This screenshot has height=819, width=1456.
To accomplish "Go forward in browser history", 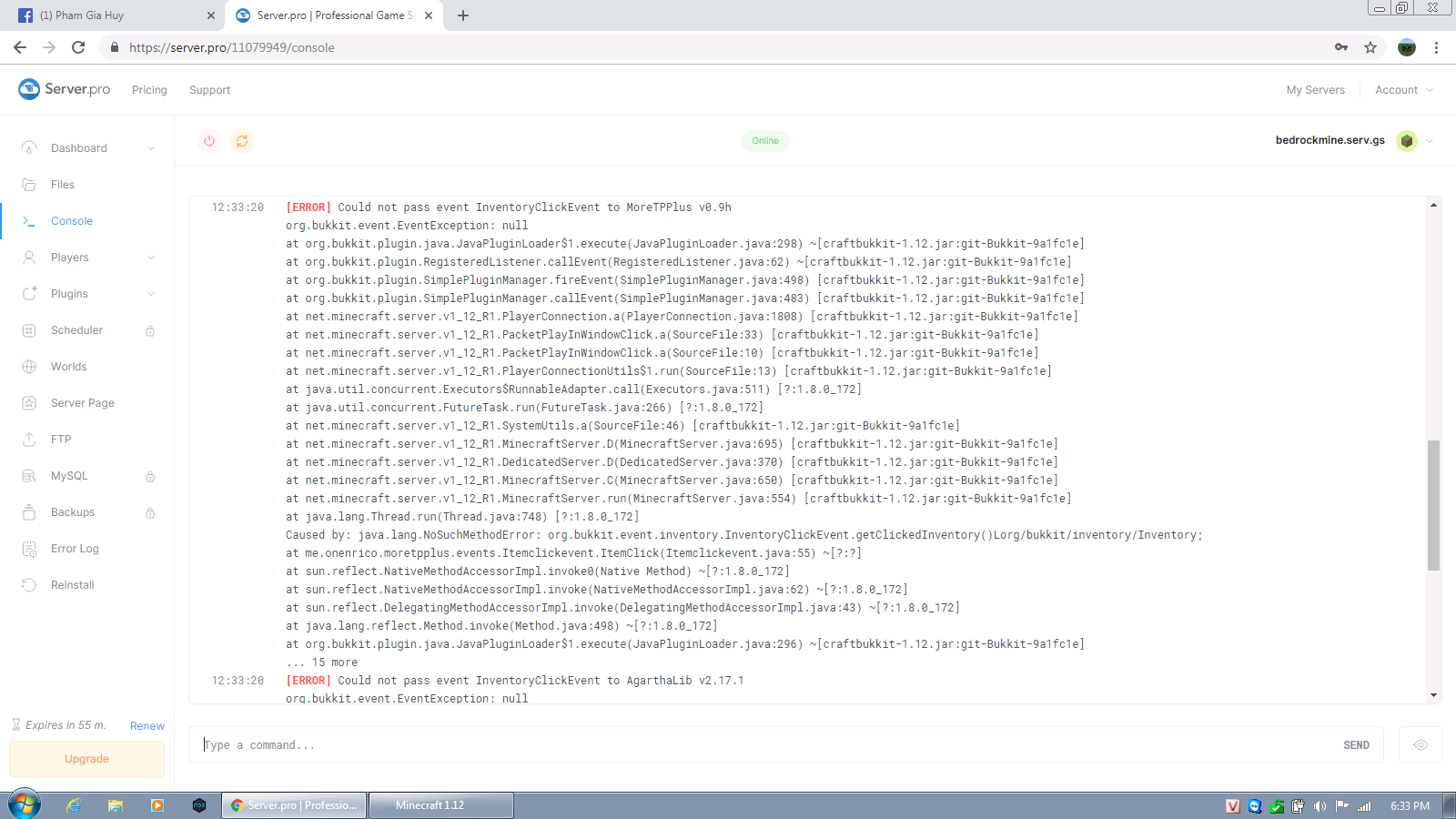I will (x=49, y=47).
